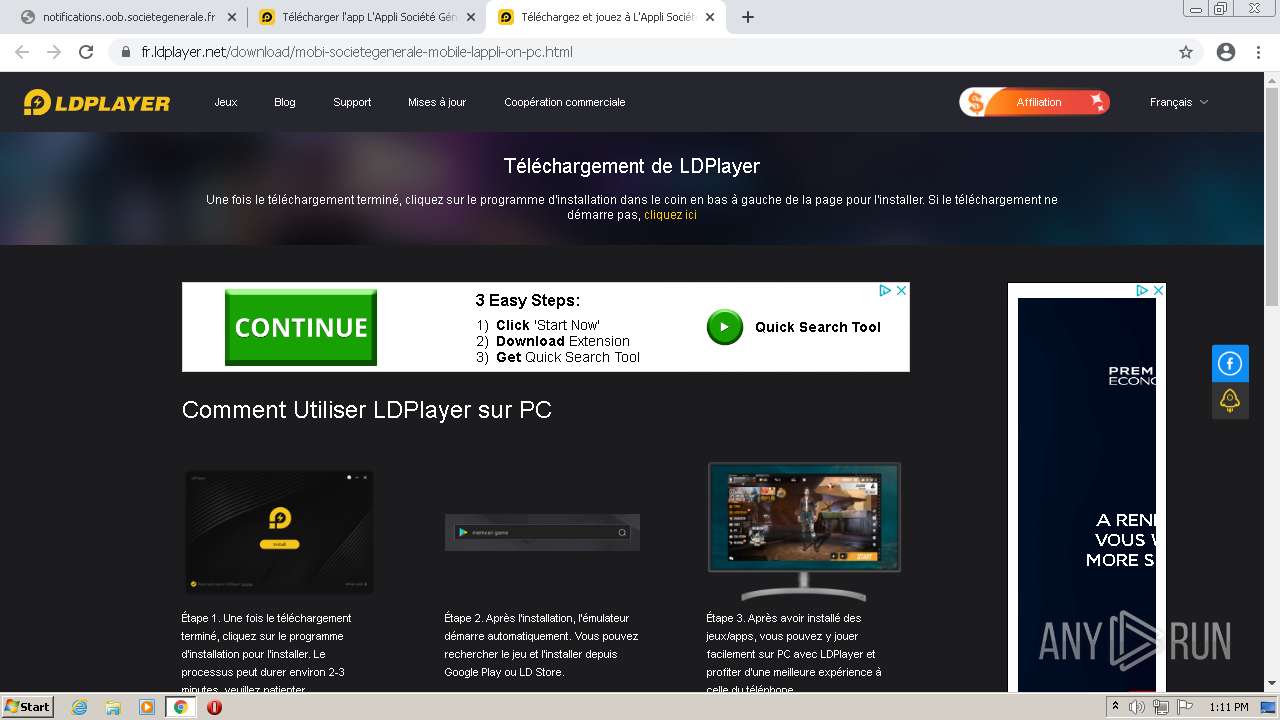Click the action center flag tray icon
The width and height of the screenshot is (1280, 720).
(1184, 707)
